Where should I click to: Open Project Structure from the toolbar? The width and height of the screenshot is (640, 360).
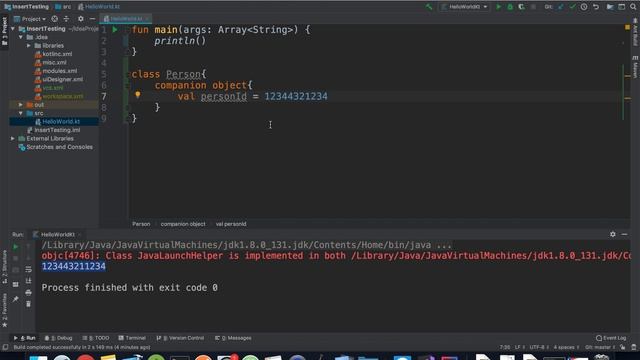tap(610, 7)
